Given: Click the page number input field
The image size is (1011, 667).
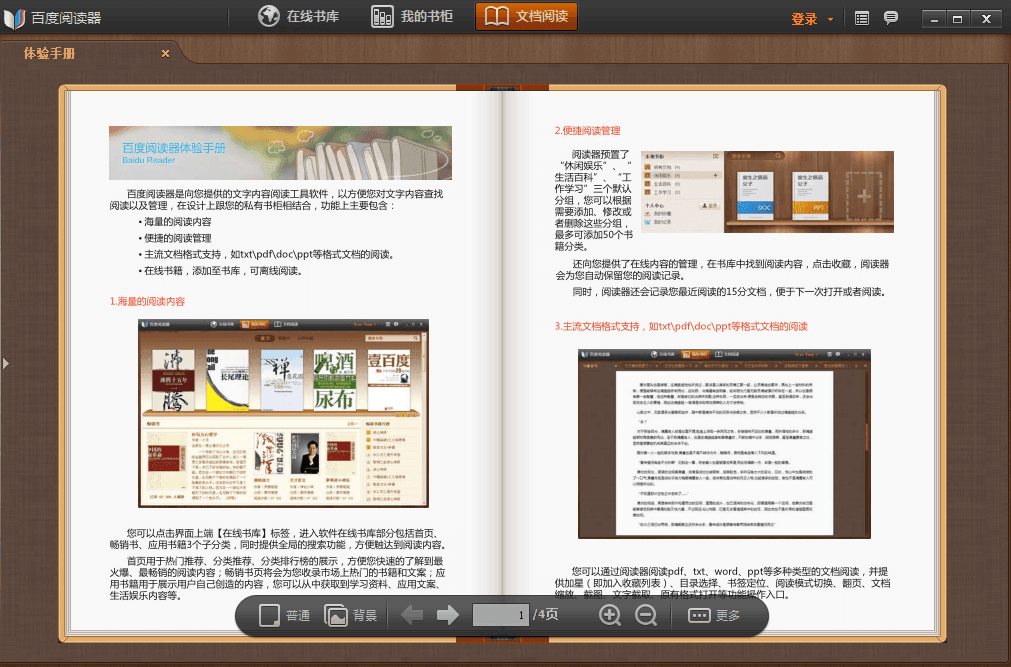Looking at the screenshot, I should (500, 615).
